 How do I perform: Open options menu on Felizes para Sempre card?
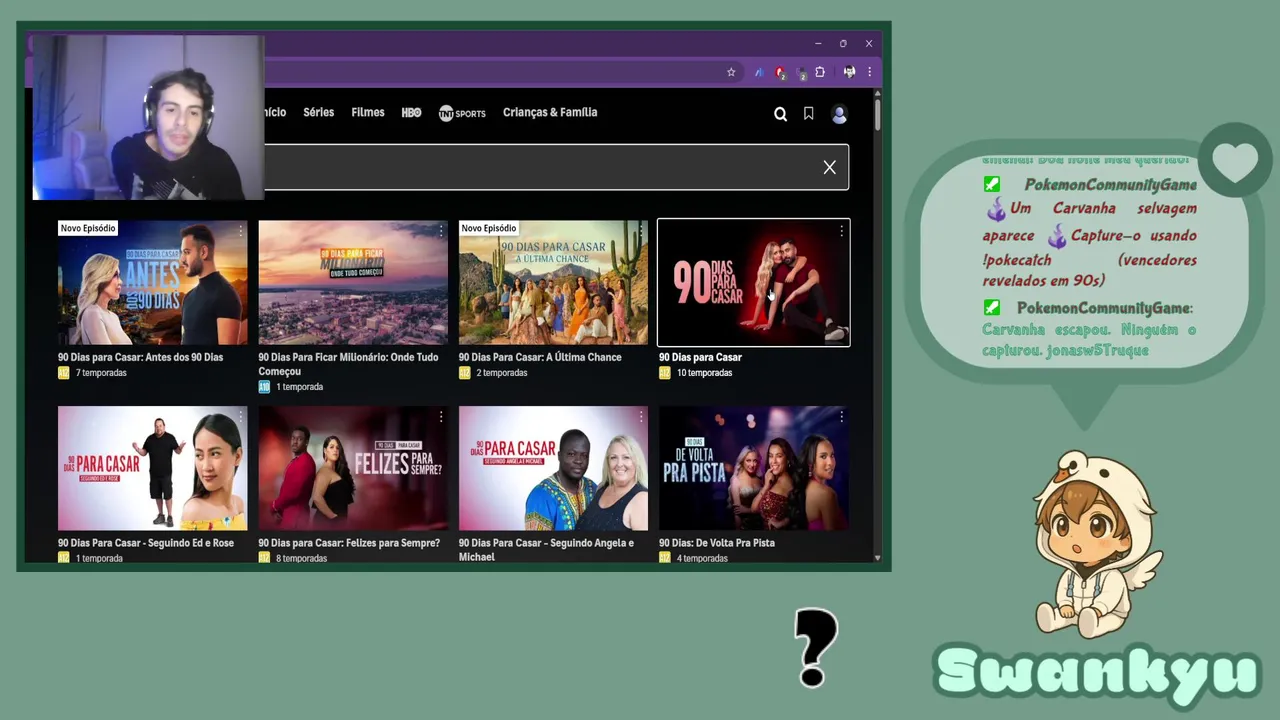point(441,417)
